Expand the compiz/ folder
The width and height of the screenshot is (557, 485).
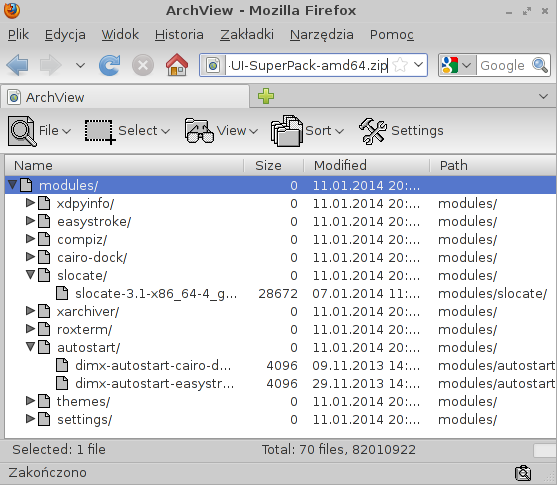tap(30, 239)
